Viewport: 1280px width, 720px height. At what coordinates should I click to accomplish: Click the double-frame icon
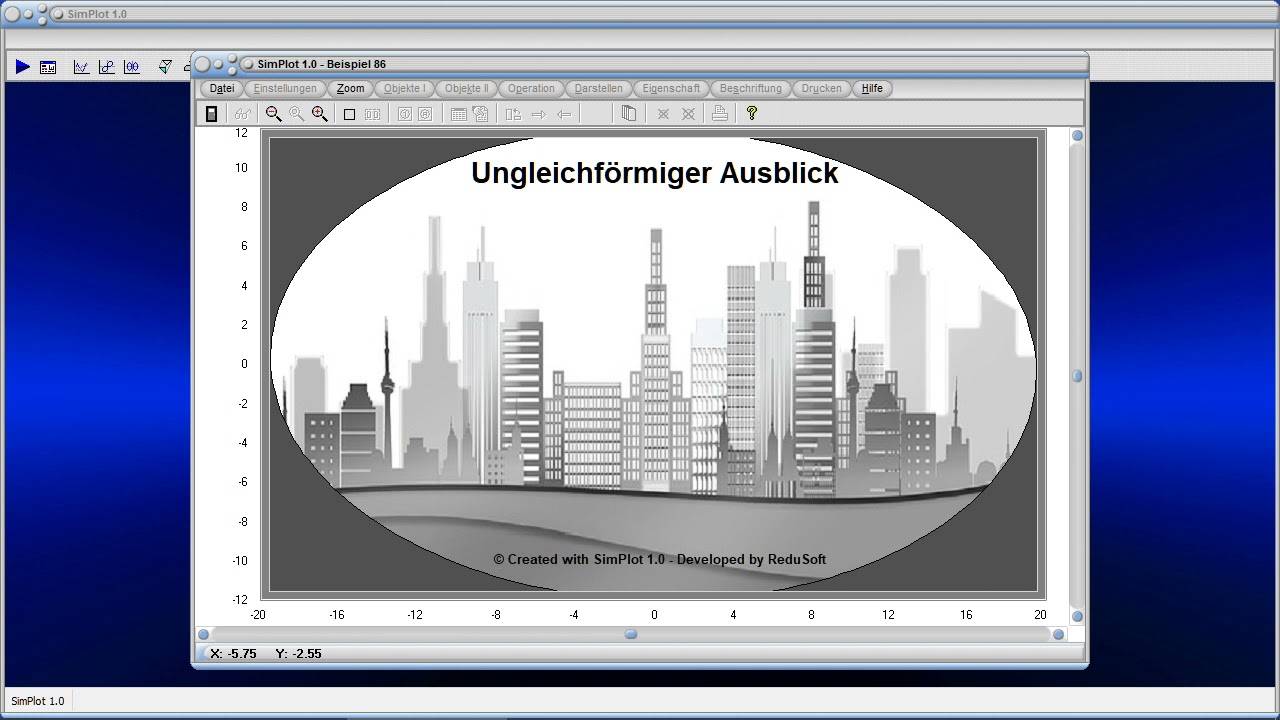tap(372, 114)
